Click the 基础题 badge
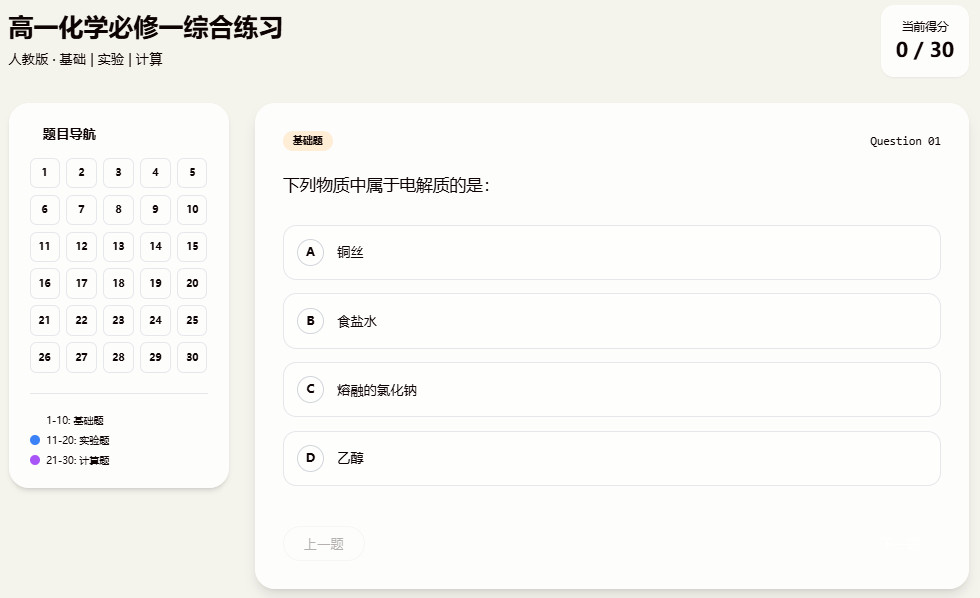 click(x=308, y=141)
